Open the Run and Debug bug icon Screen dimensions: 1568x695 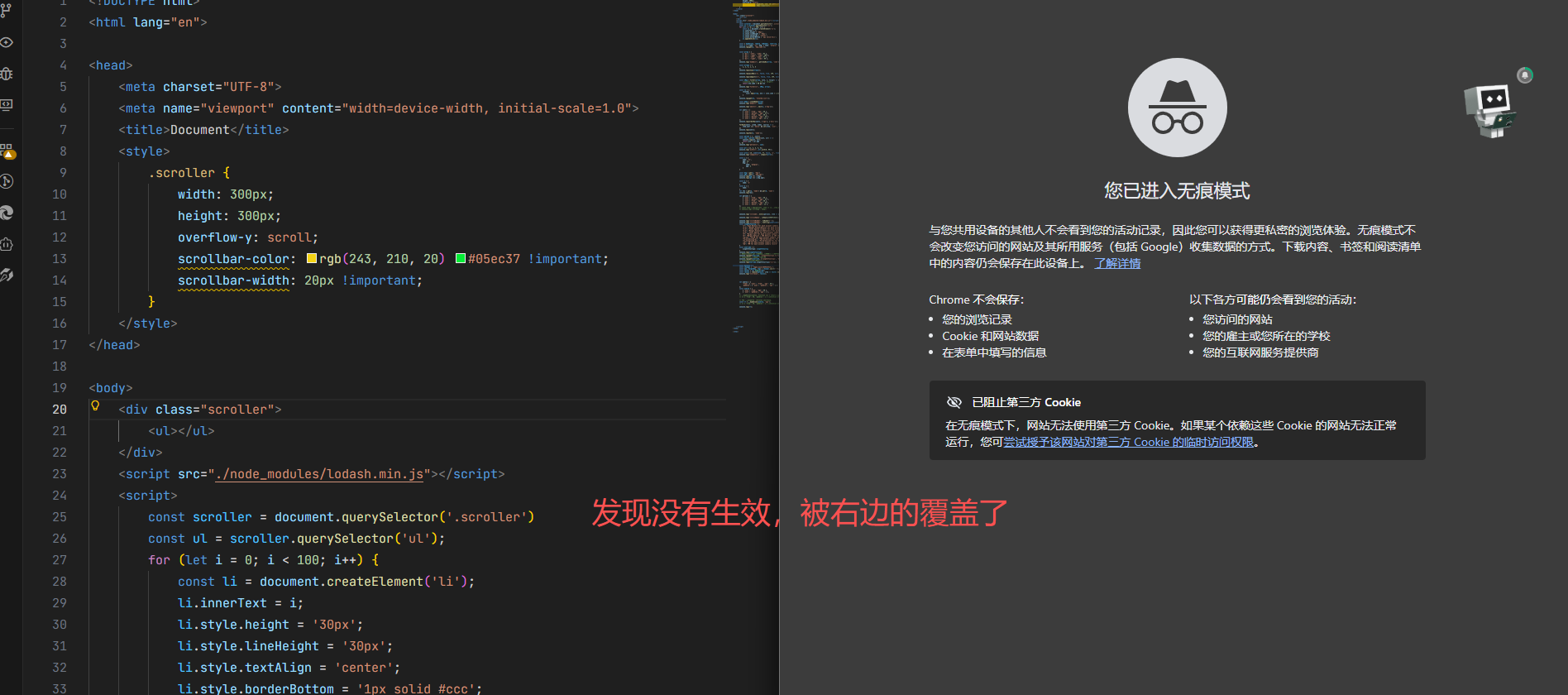(x=7, y=74)
